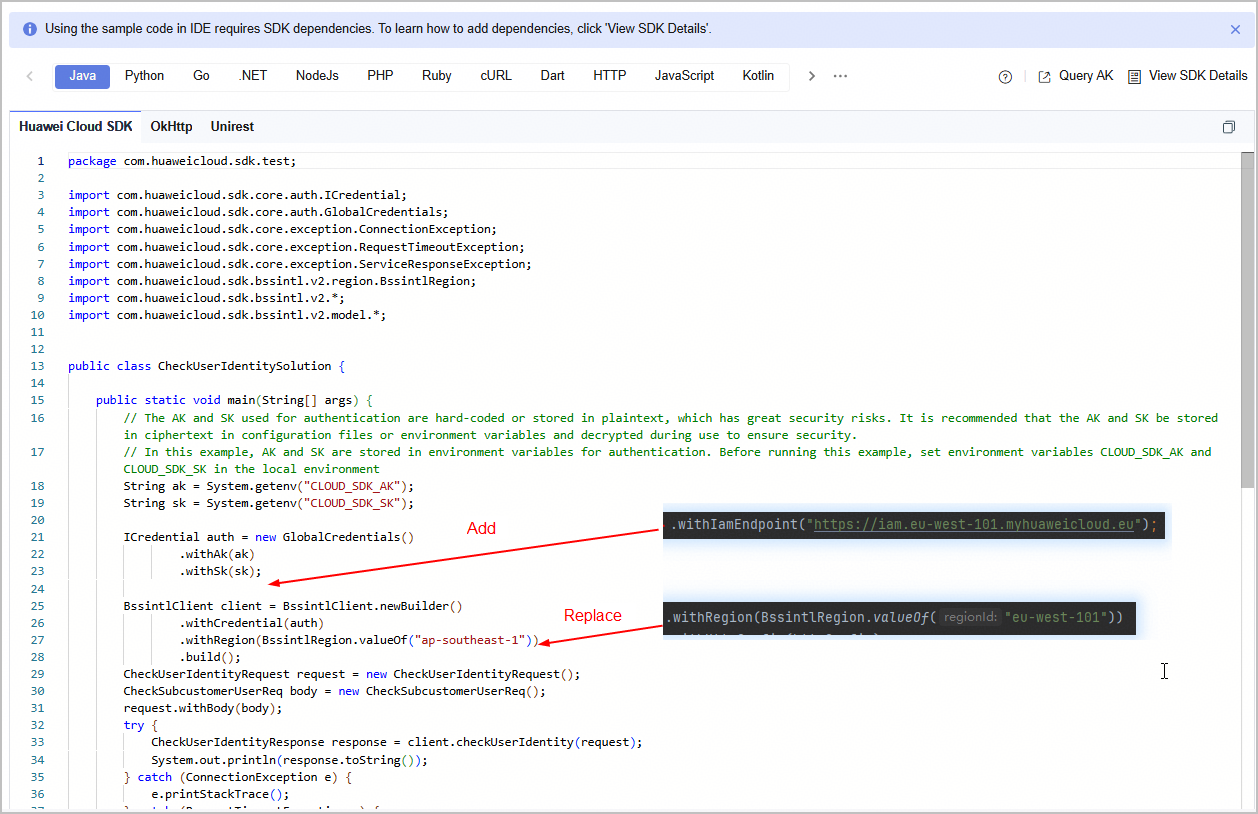Screen dimensions: 1258x814
Task: Close the SDK dependencies info banner
Action: point(1235,29)
